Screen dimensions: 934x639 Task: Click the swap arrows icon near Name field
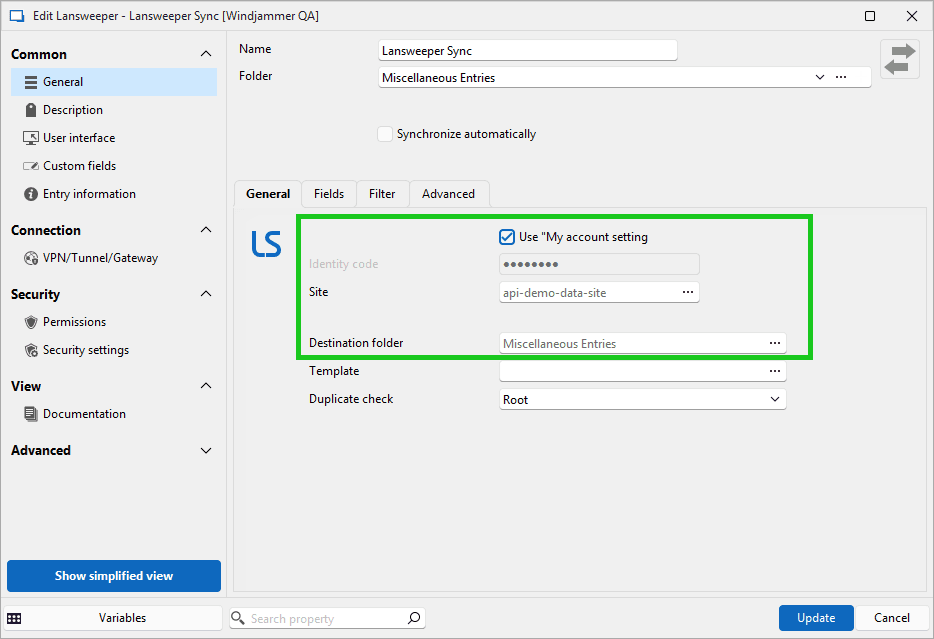pyautogui.click(x=899, y=58)
